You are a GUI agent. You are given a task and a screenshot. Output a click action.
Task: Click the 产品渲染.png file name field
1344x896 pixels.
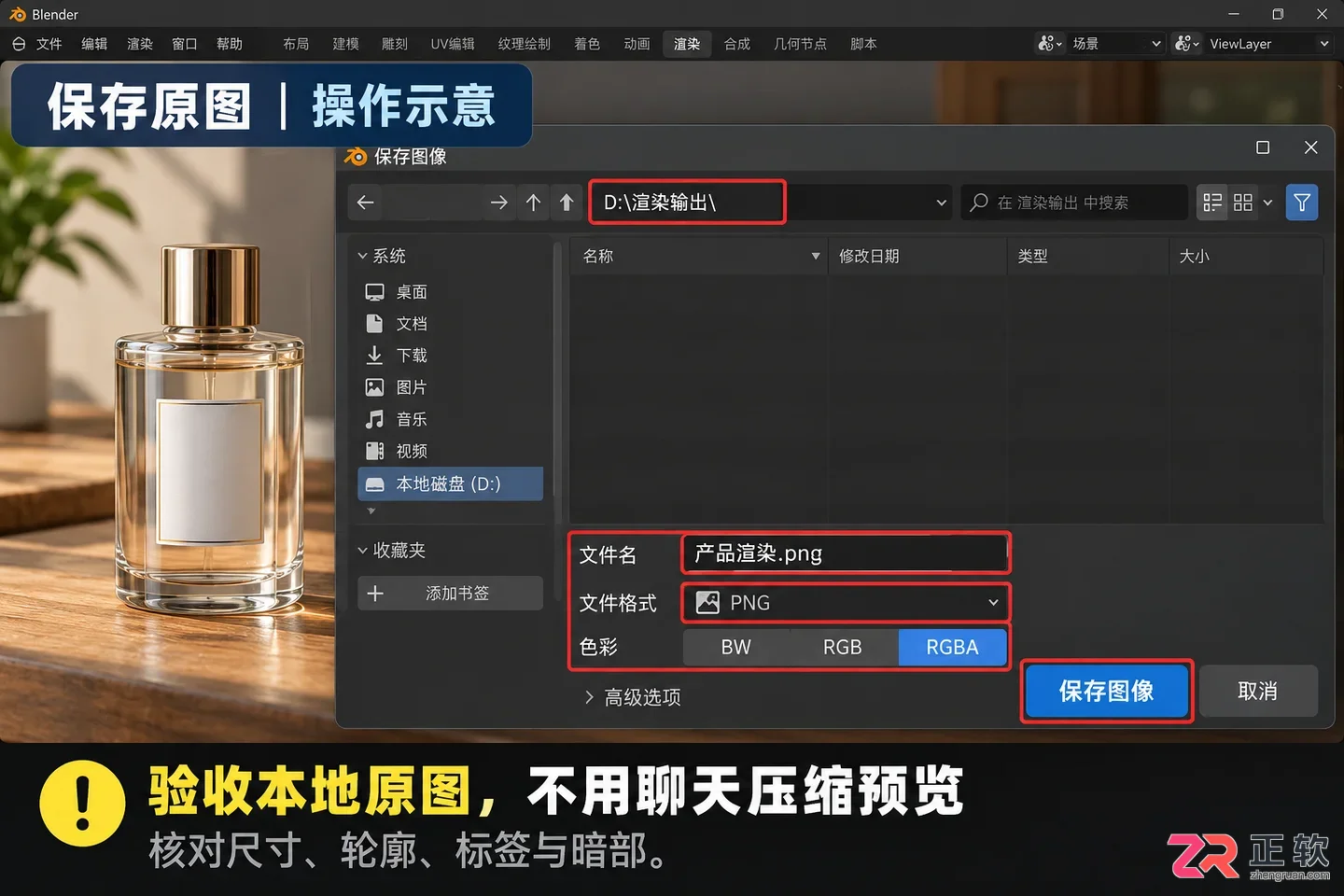[x=845, y=553]
